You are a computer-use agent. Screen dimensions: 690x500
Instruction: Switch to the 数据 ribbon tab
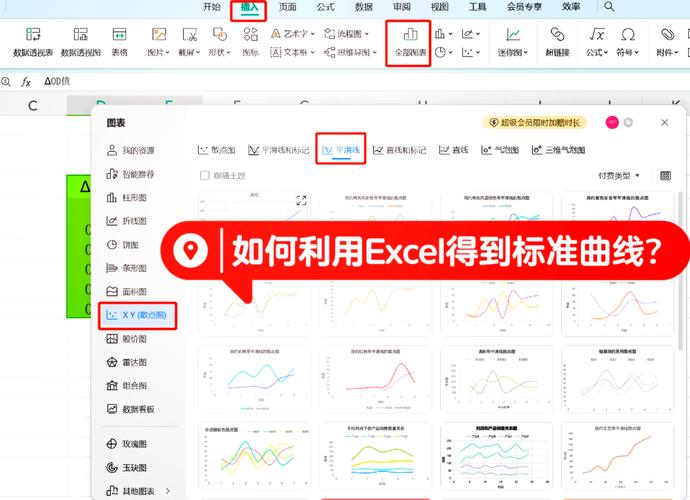(363, 7)
